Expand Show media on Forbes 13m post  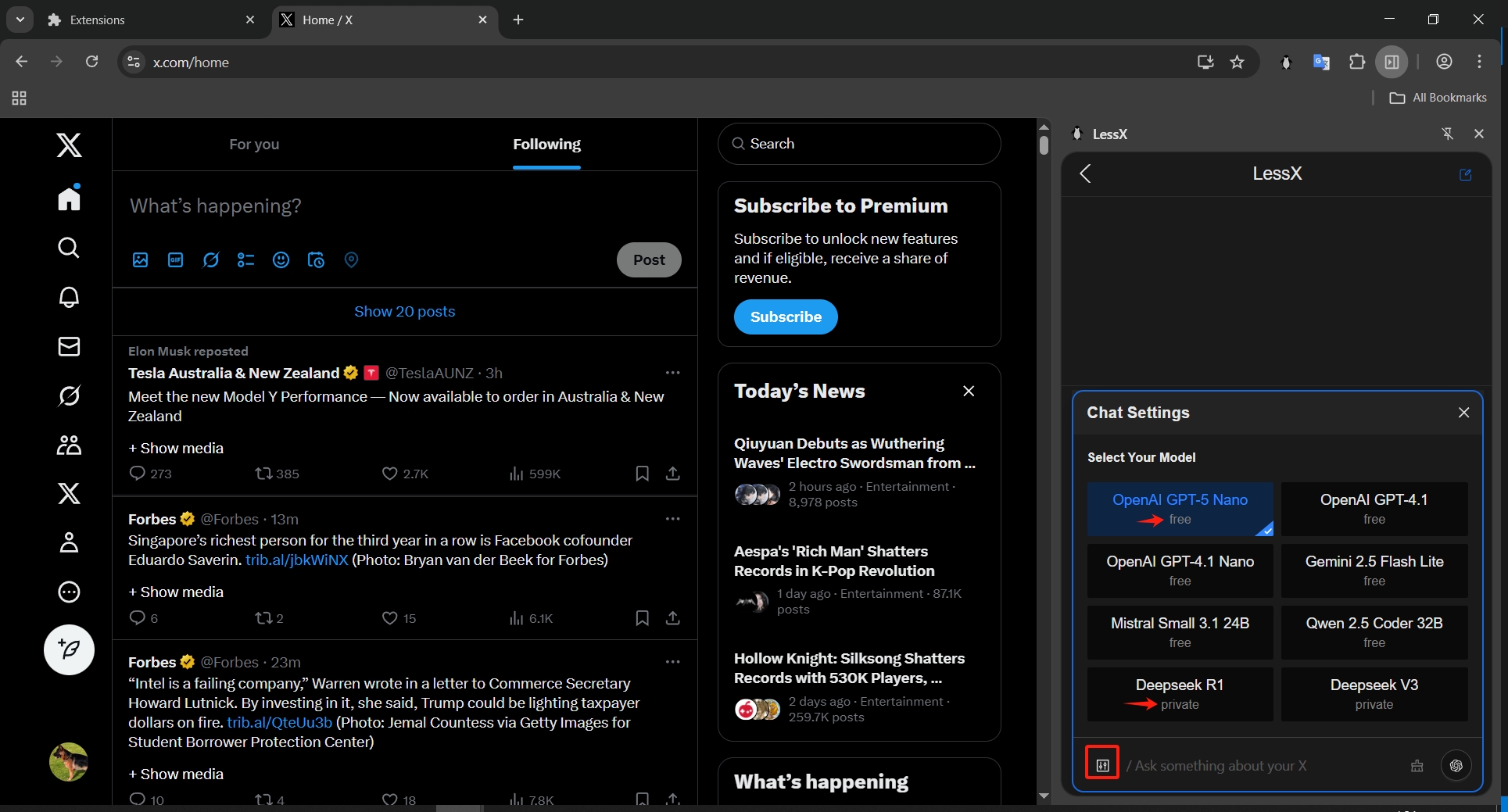[176, 592]
